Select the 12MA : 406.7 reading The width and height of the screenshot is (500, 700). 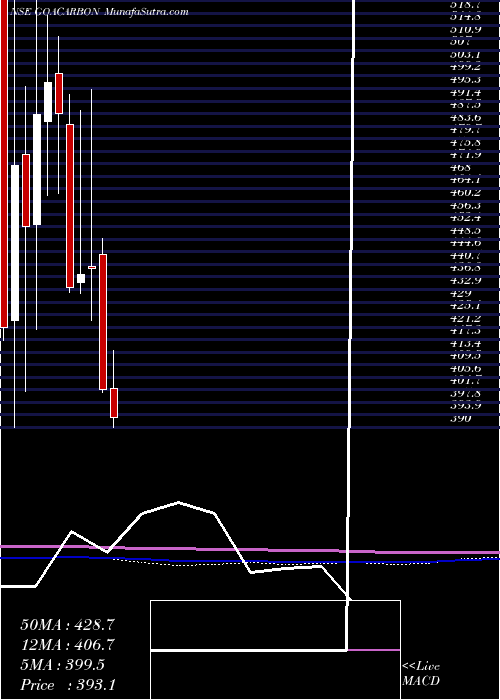click(67, 645)
